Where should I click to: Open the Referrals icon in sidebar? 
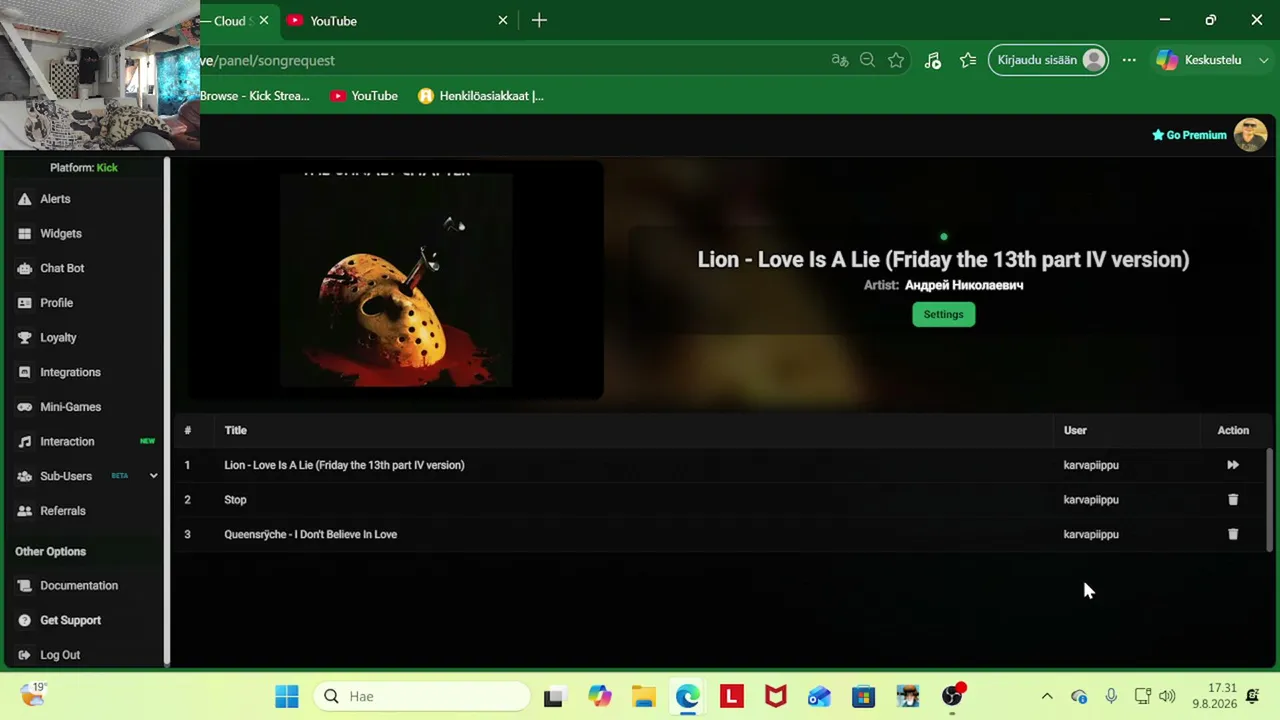24,511
